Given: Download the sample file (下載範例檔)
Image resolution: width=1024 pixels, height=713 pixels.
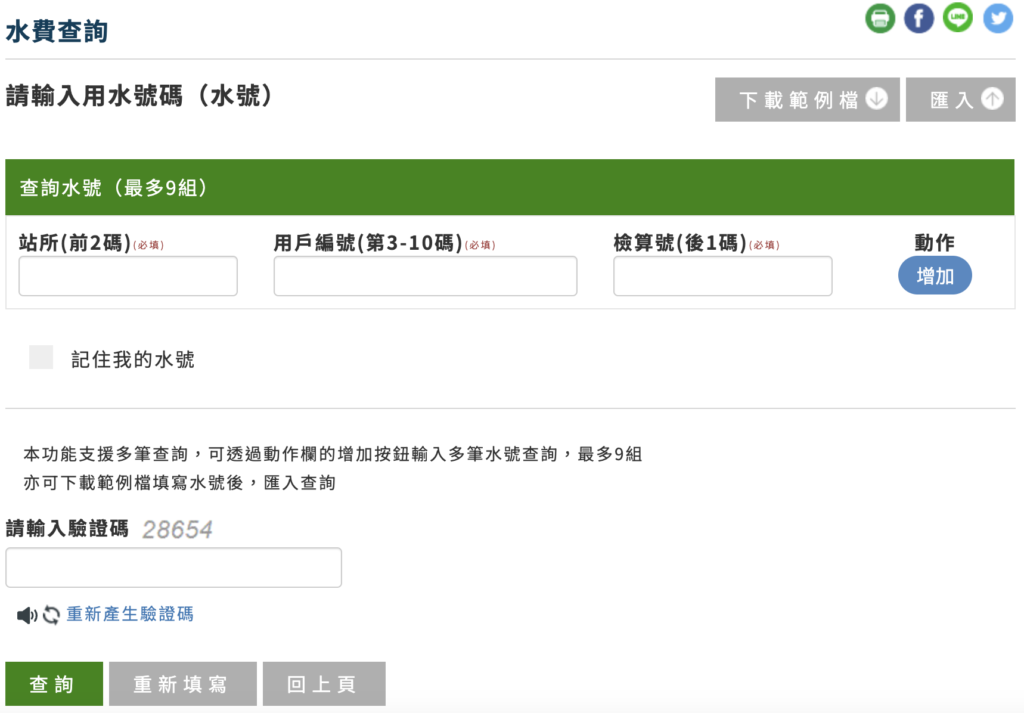Looking at the screenshot, I should 807,100.
